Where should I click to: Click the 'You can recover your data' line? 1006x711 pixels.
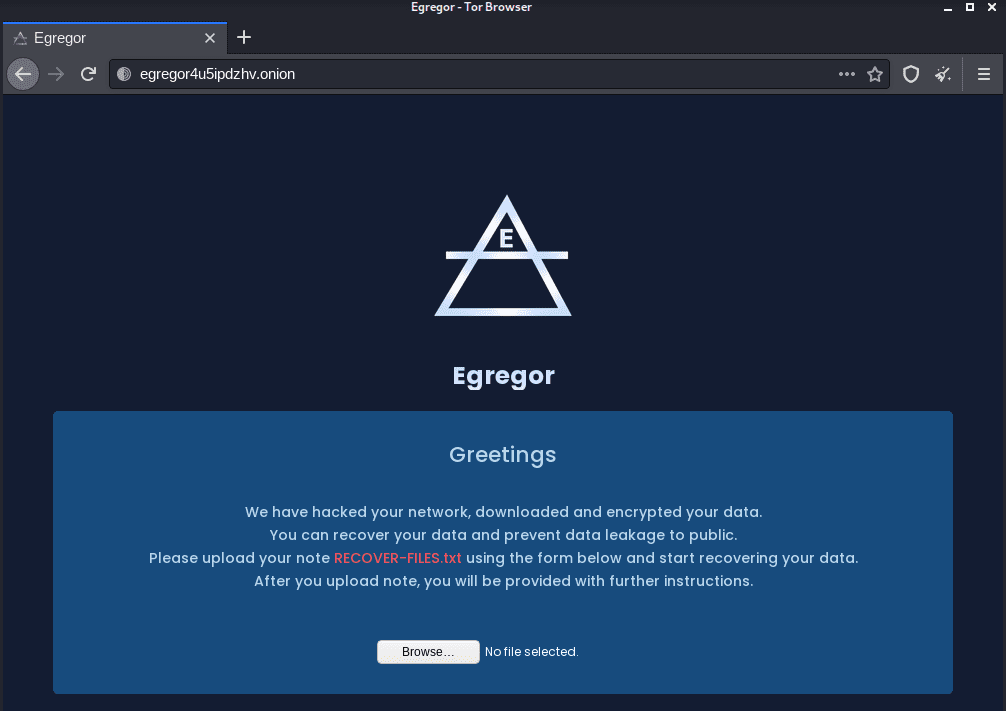pyautogui.click(x=504, y=535)
